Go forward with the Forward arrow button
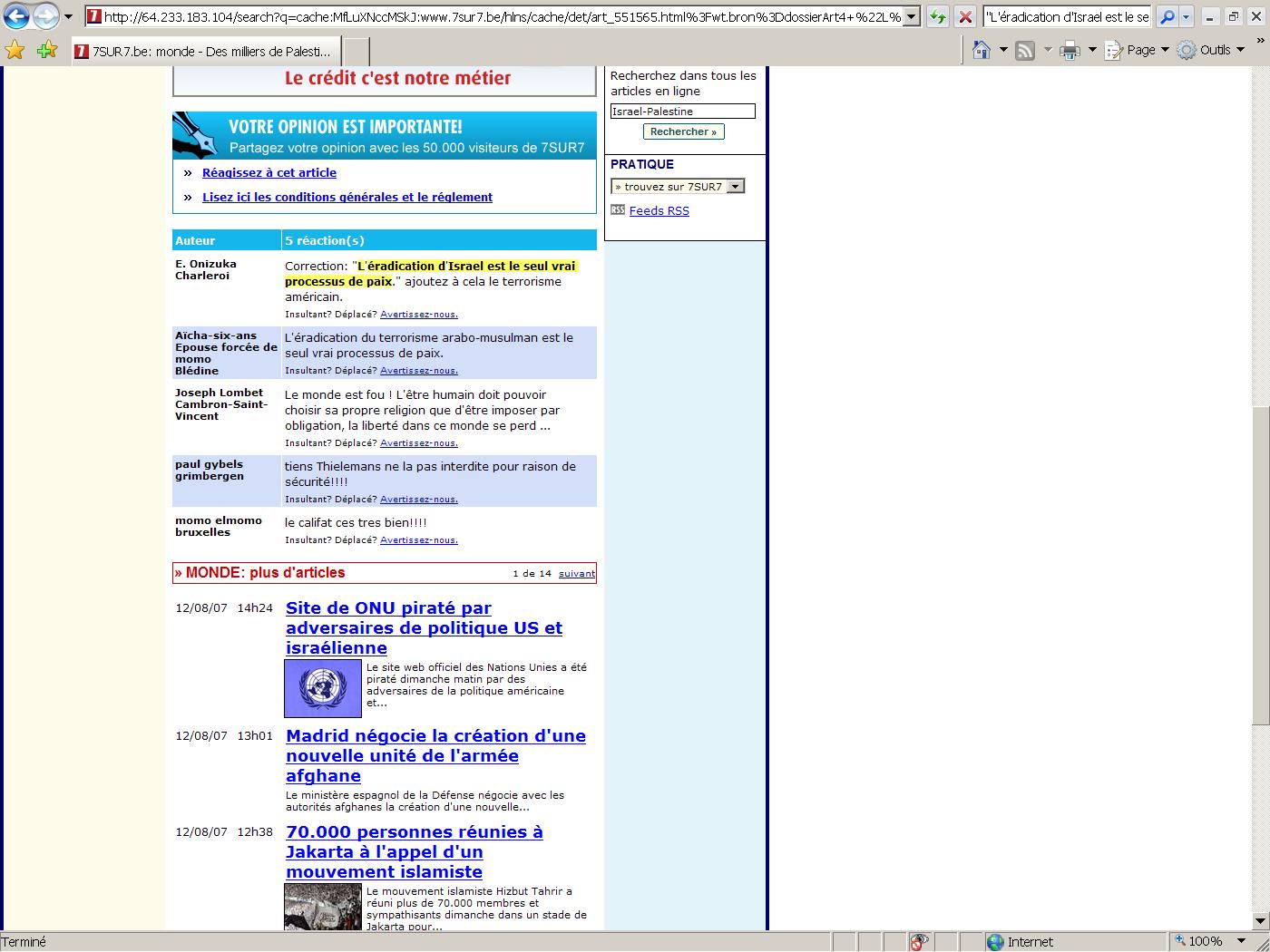Viewport: 1270px width, 952px height. (46, 15)
